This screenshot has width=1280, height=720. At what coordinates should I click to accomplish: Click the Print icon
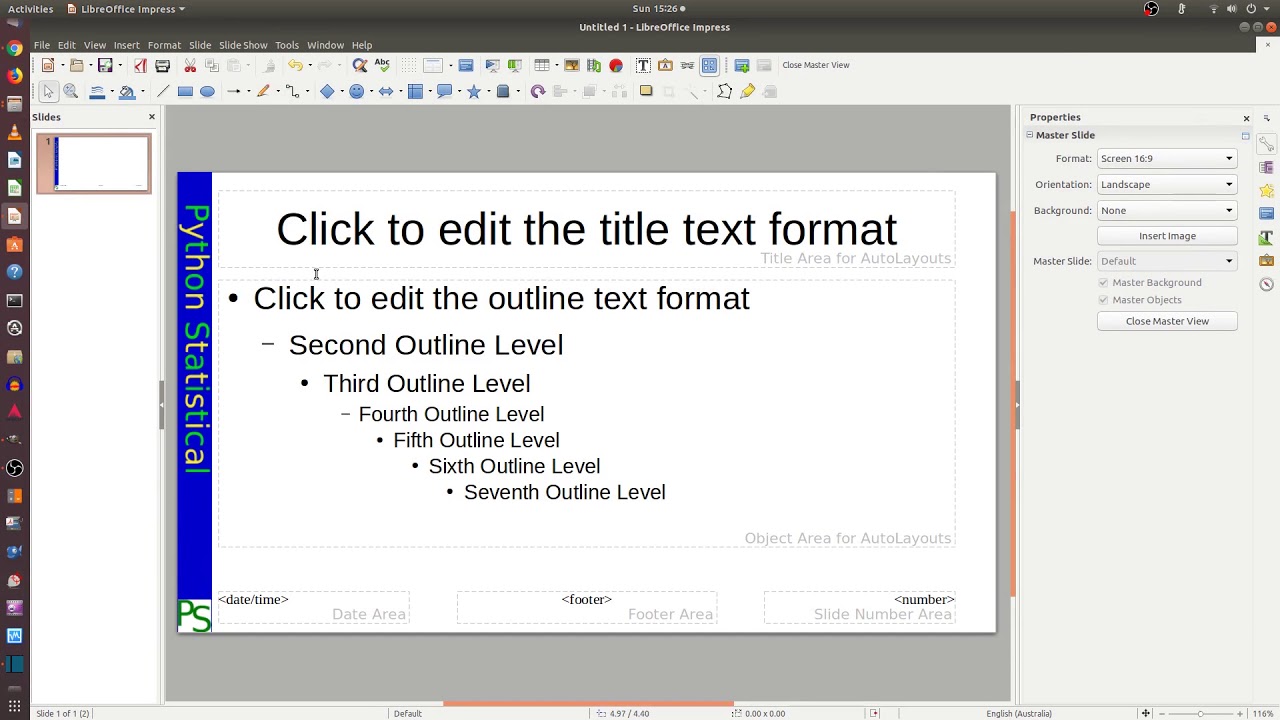click(x=162, y=65)
